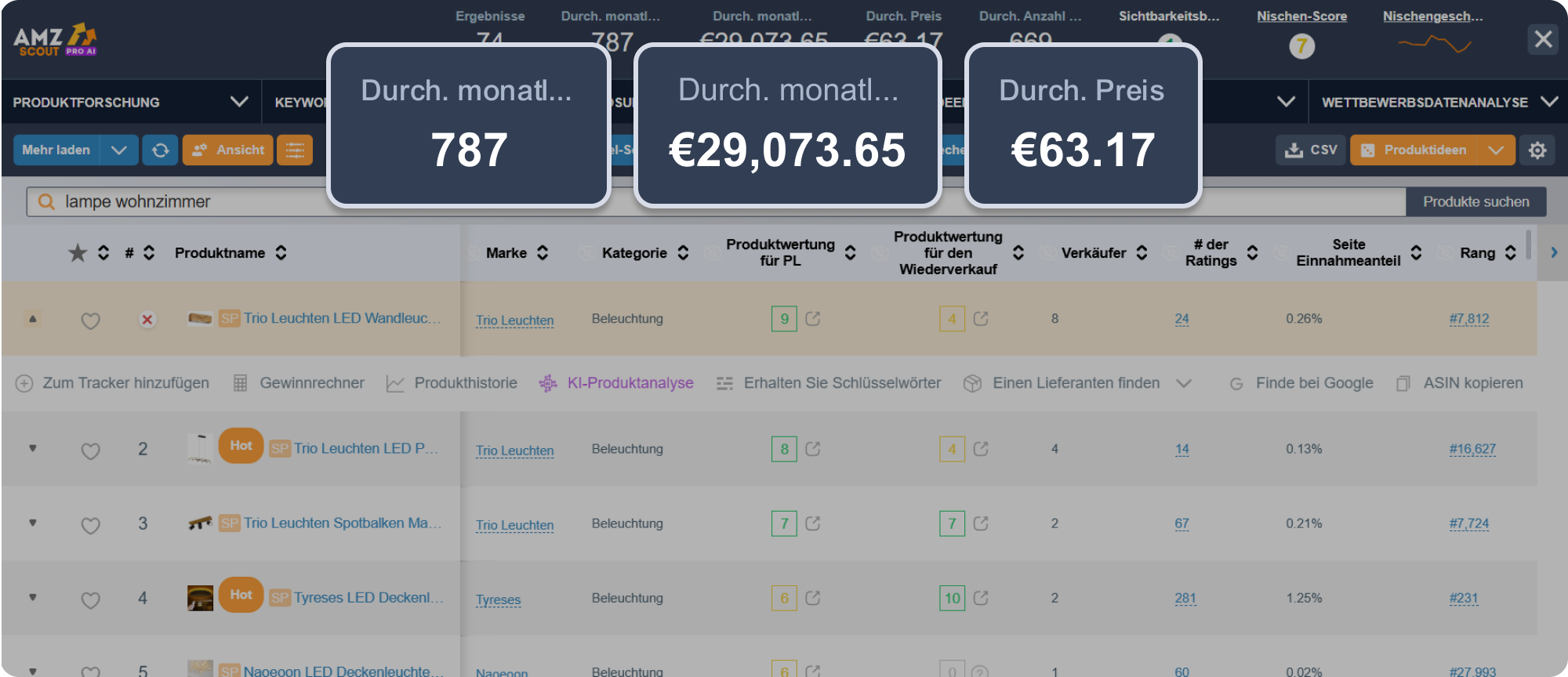Viewport: 1568px width, 677px height.
Task: Open the filter list icon next to Ansicht
Action: point(295,150)
